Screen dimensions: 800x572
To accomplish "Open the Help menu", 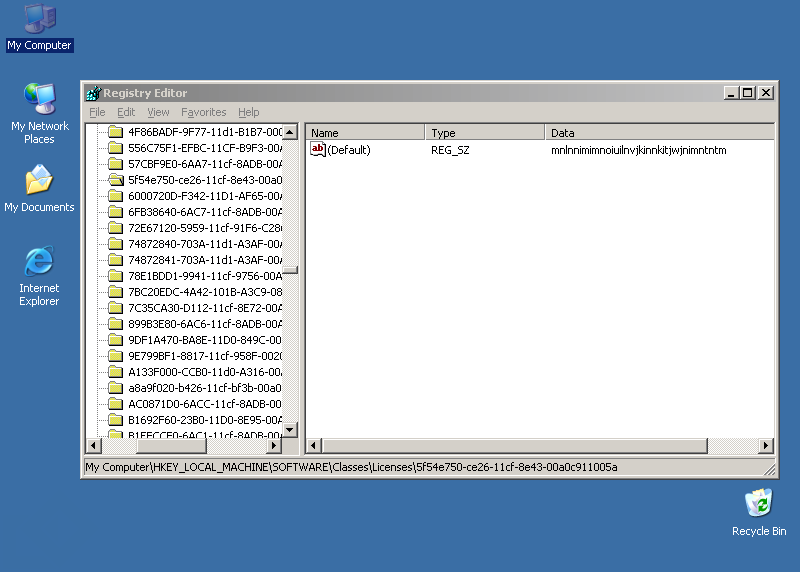I will coord(248,112).
